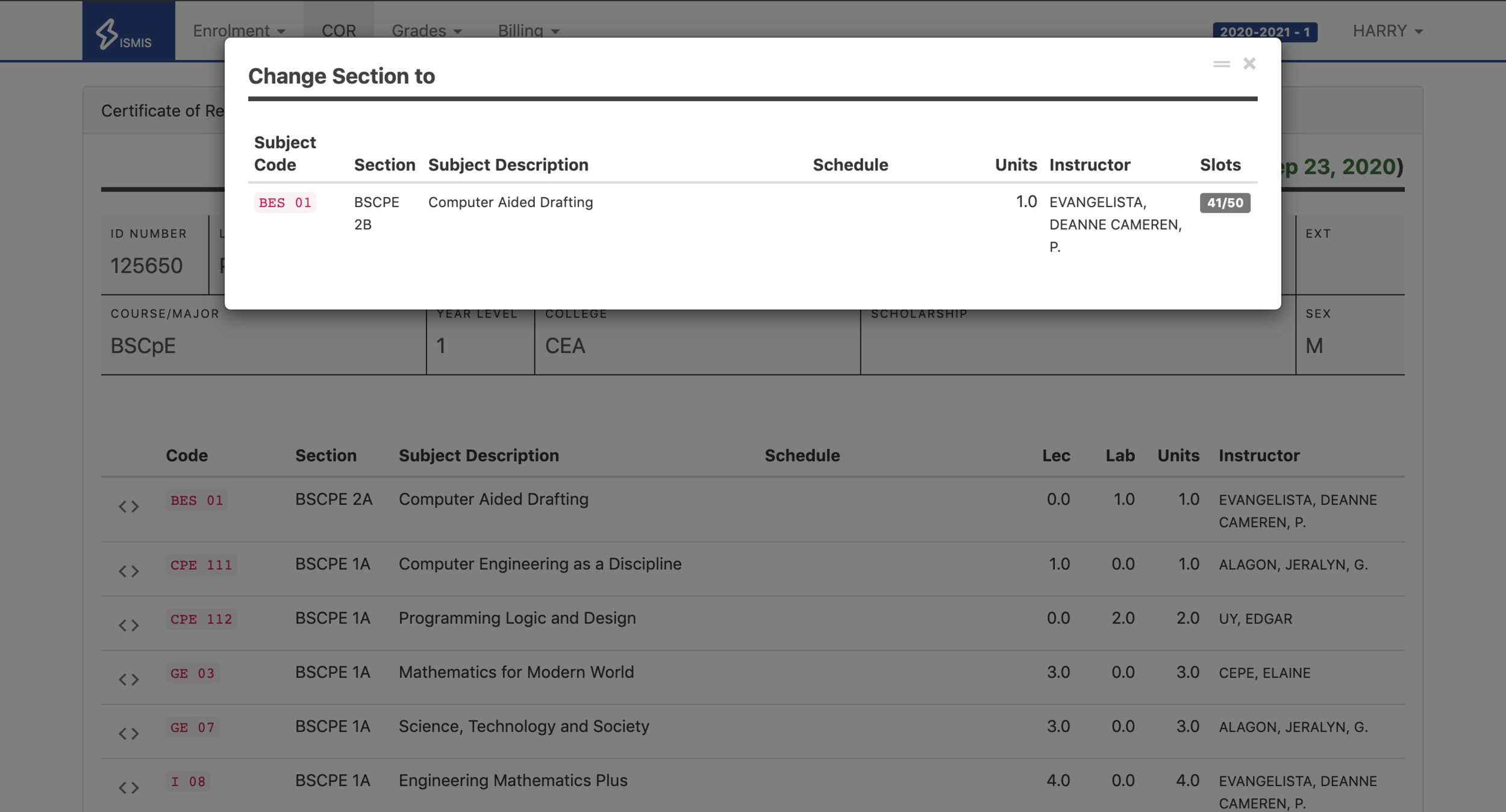Click change-section arrows for GE 07 row
Screen dimensions: 1506x812
click(128, 734)
